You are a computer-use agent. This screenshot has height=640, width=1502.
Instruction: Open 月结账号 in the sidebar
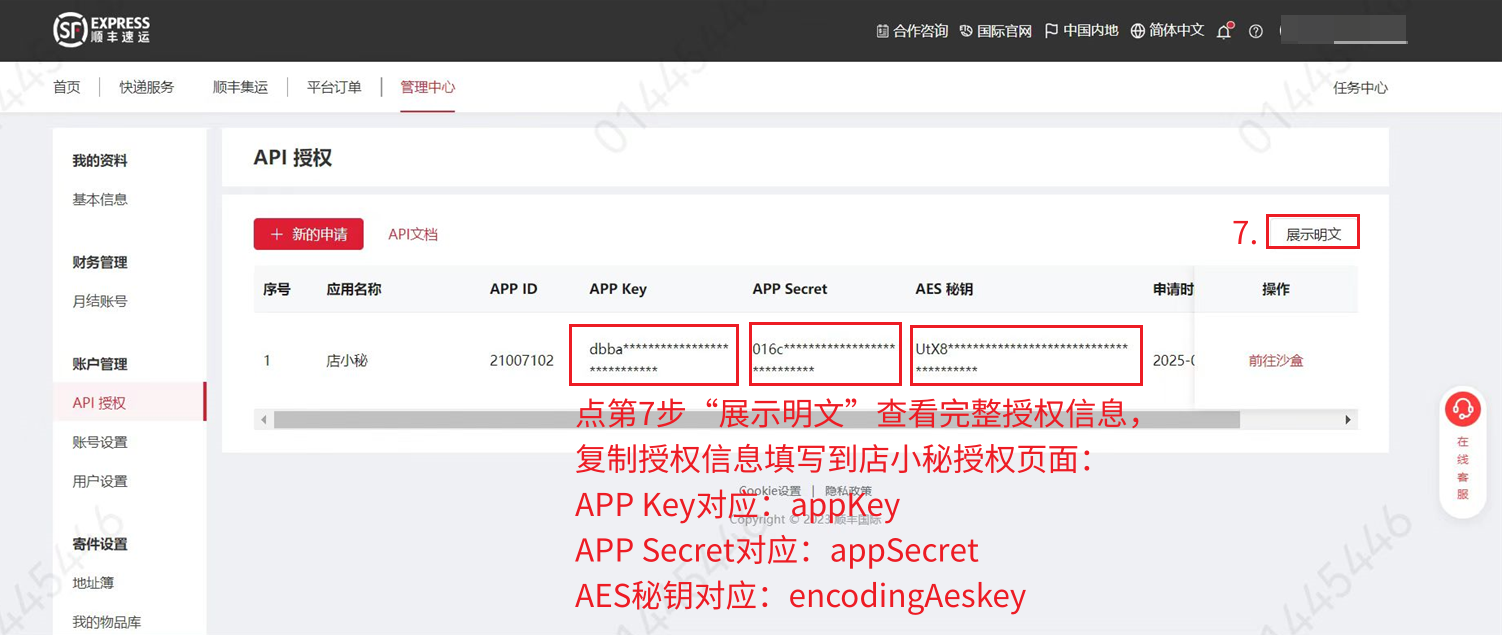coord(100,301)
